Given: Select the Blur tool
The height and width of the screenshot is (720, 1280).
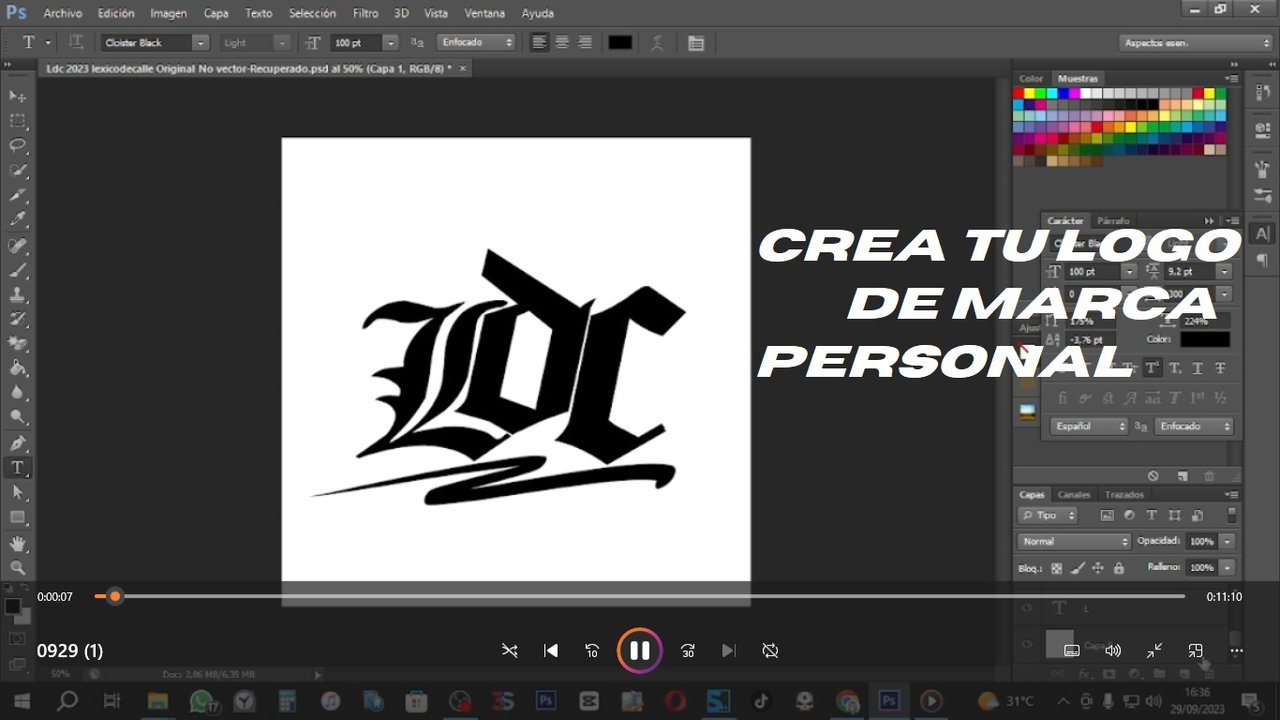Looking at the screenshot, I should 17,393.
